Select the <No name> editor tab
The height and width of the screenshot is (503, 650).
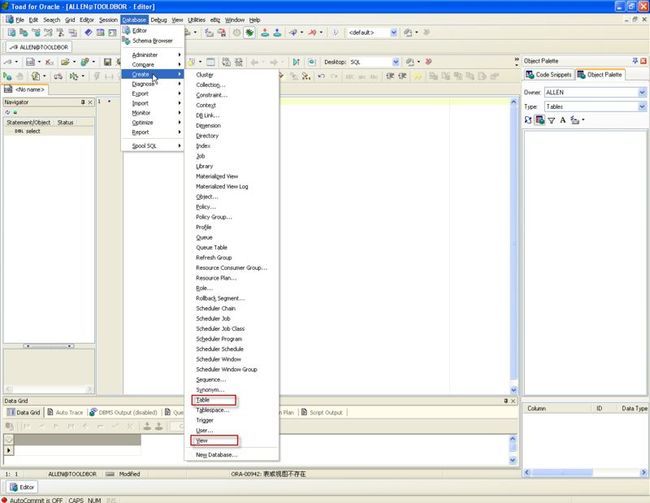coord(25,89)
